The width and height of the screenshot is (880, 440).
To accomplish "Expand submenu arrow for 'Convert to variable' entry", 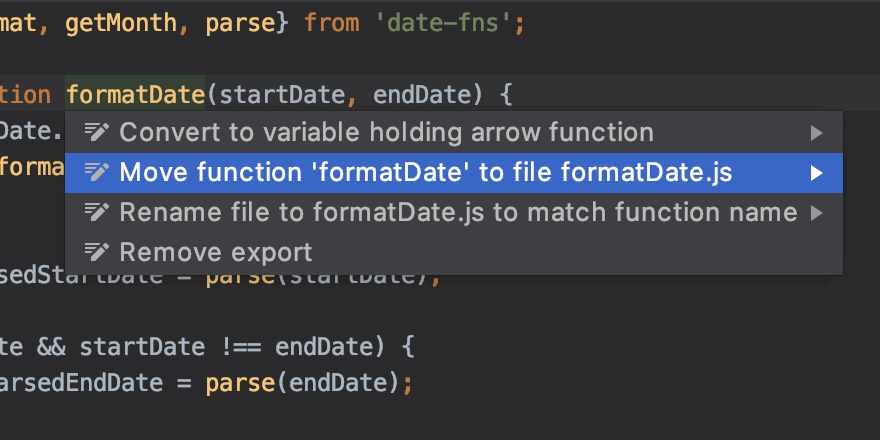I will click(817, 132).
